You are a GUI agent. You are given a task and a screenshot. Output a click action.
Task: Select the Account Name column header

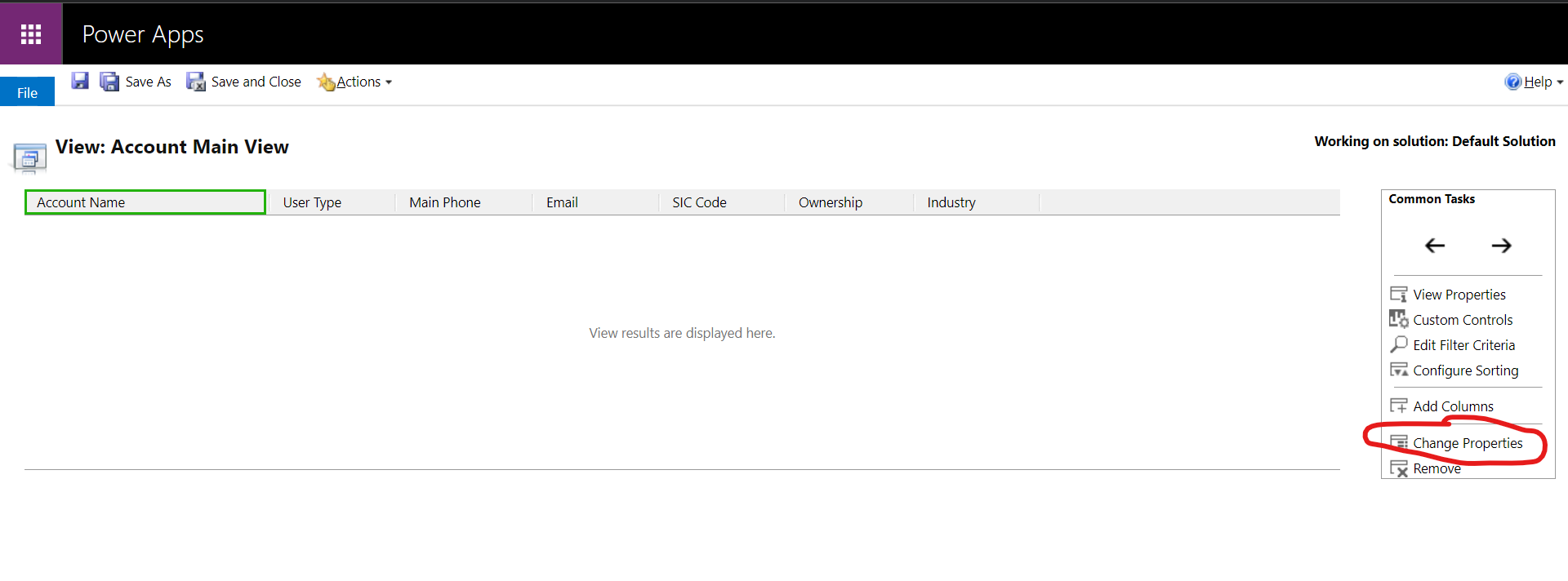tap(145, 202)
